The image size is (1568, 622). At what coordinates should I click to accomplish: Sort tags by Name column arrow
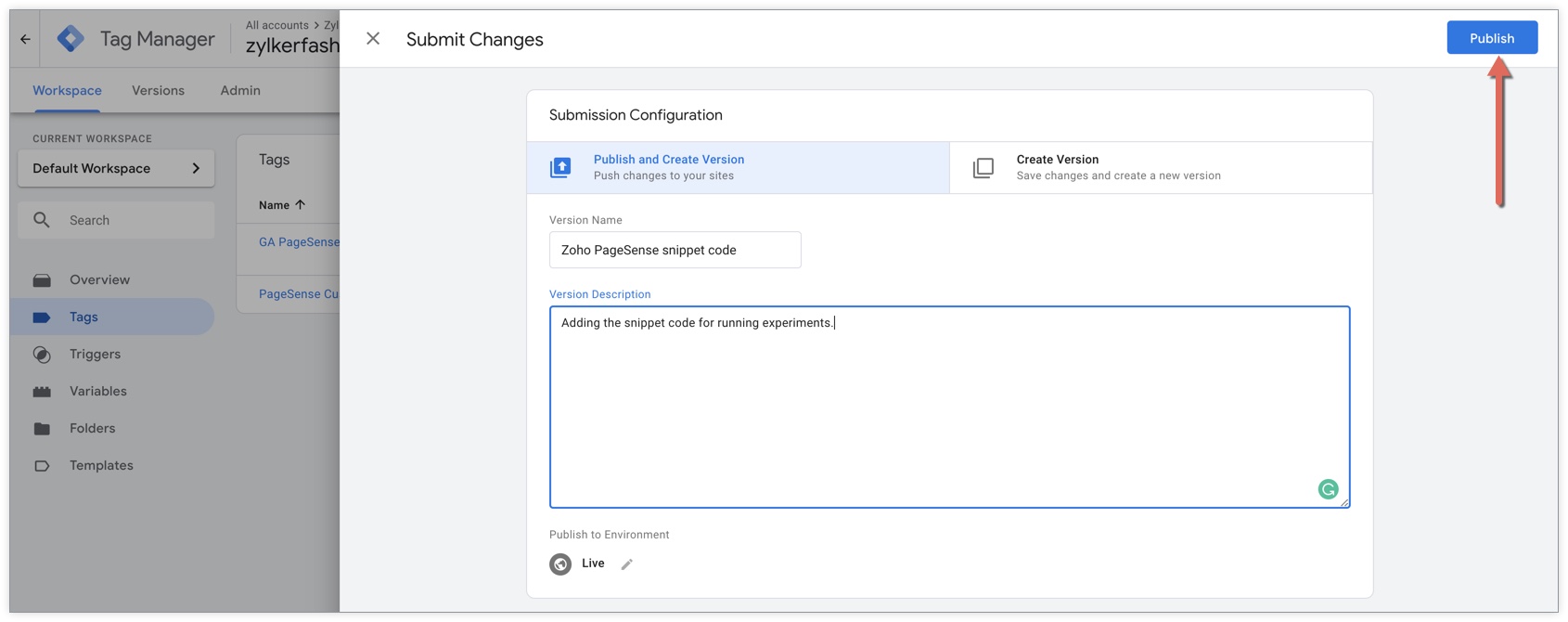pyautogui.click(x=300, y=204)
